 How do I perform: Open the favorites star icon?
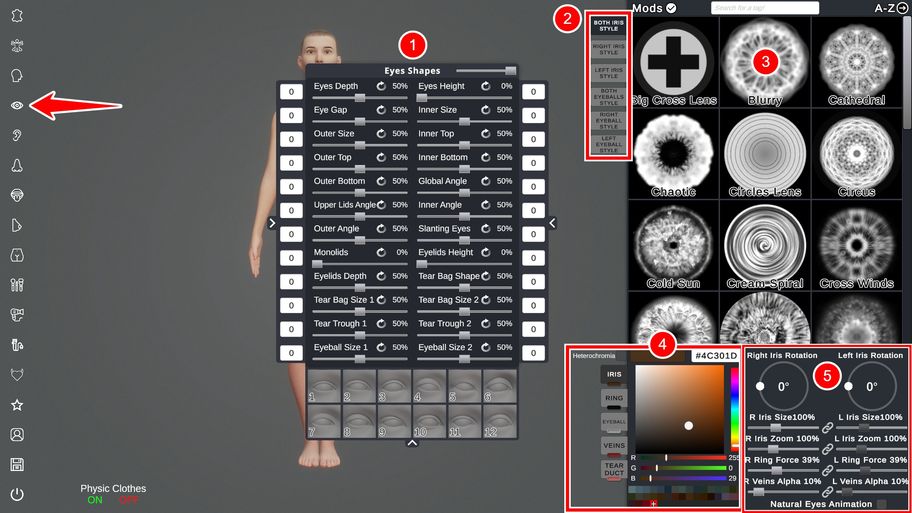17,405
